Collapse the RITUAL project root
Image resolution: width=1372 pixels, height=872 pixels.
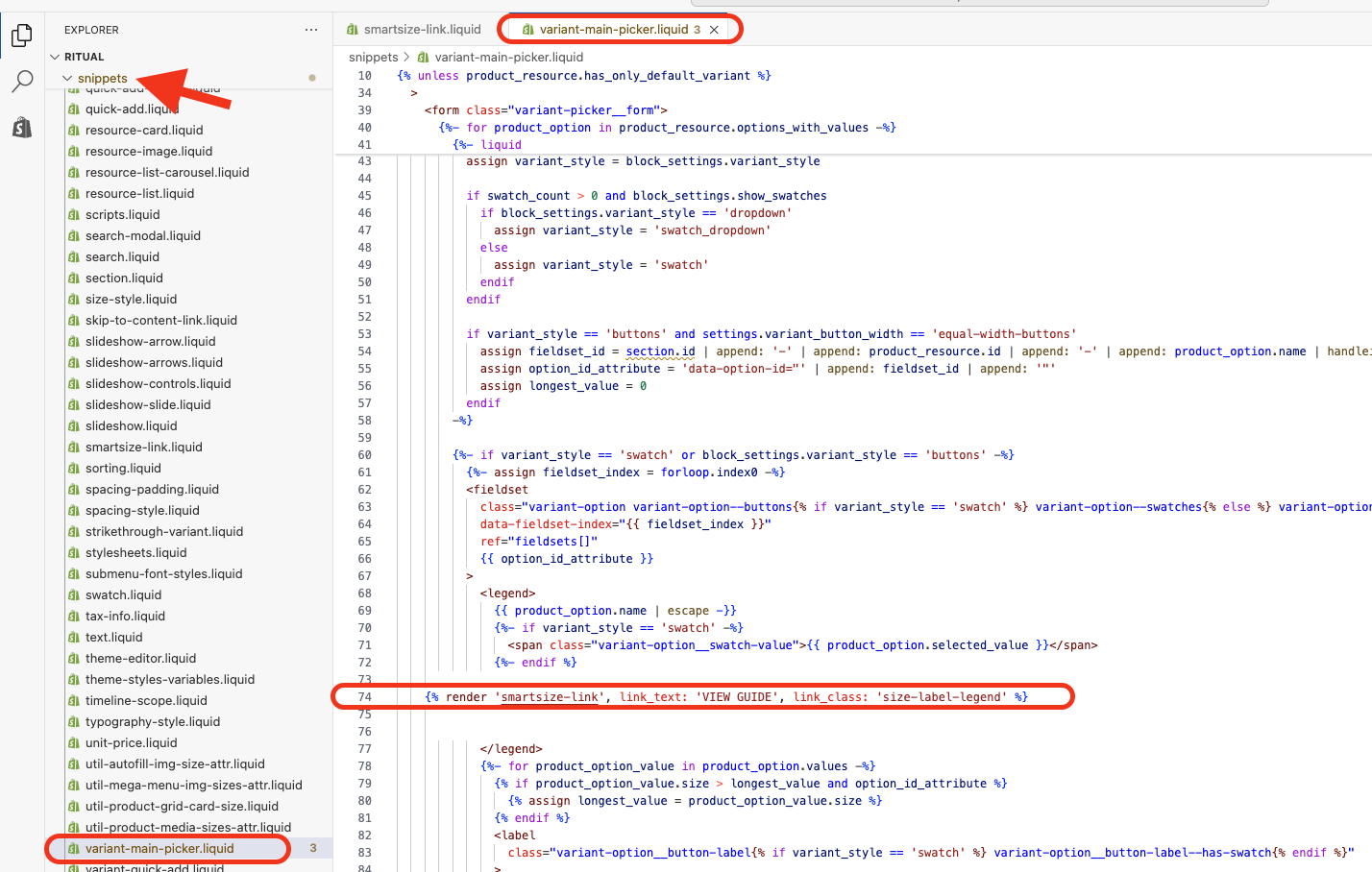(55, 57)
